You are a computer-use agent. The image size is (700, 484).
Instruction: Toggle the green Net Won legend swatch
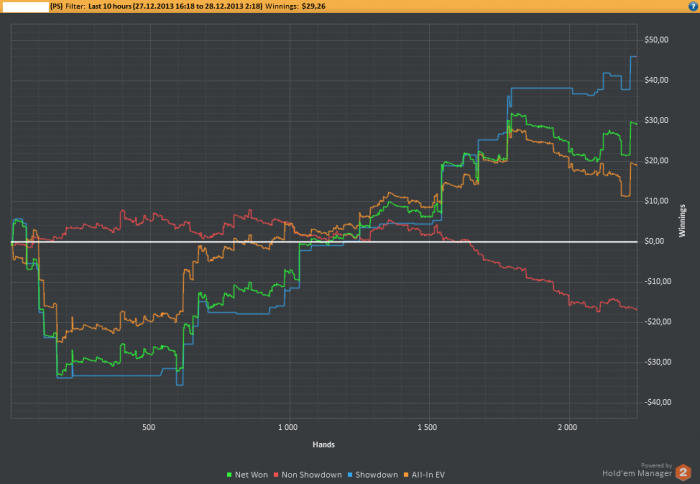[229, 475]
